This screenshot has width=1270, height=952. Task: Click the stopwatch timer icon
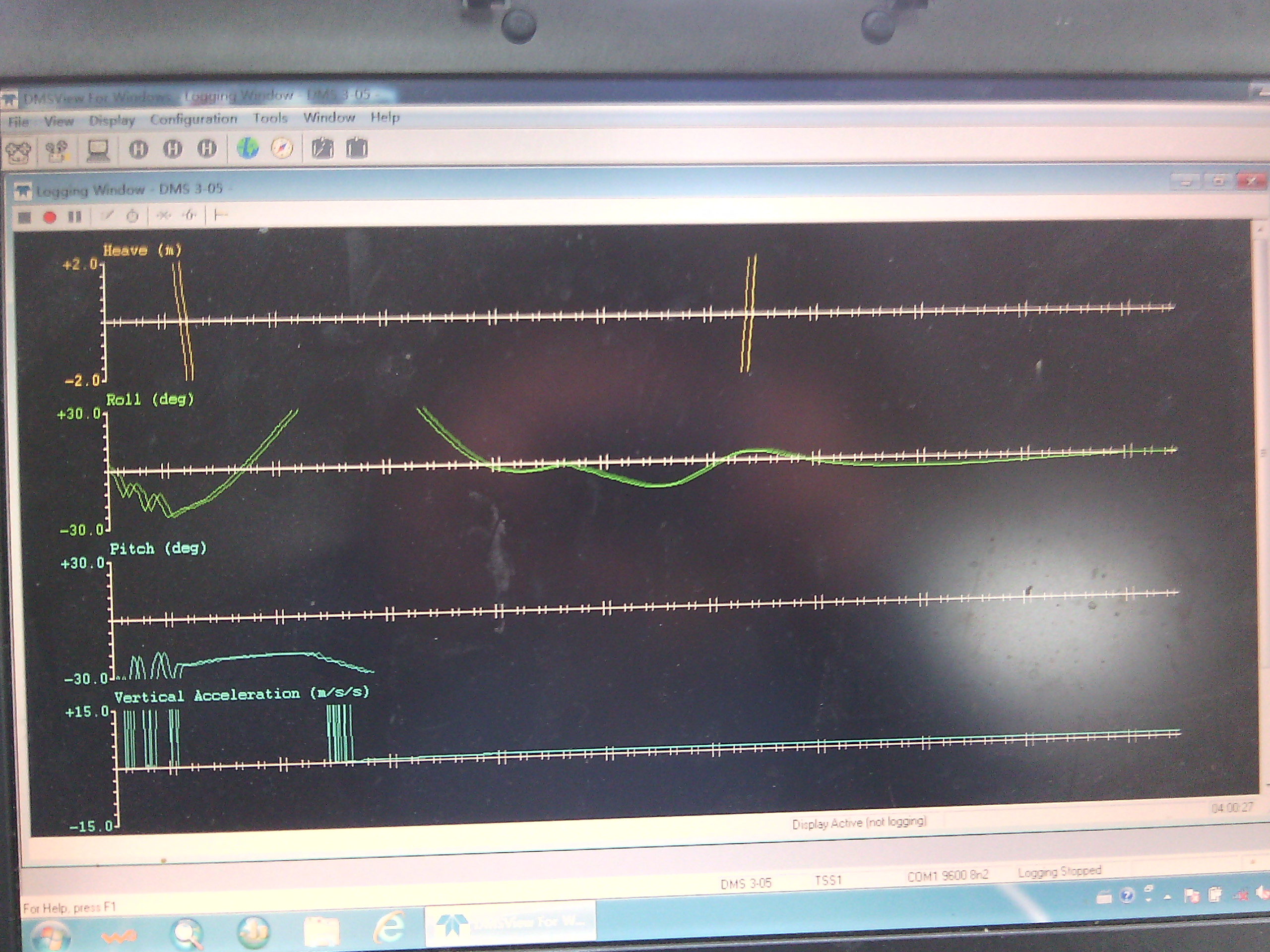pyautogui.click(x=132, y=216)
